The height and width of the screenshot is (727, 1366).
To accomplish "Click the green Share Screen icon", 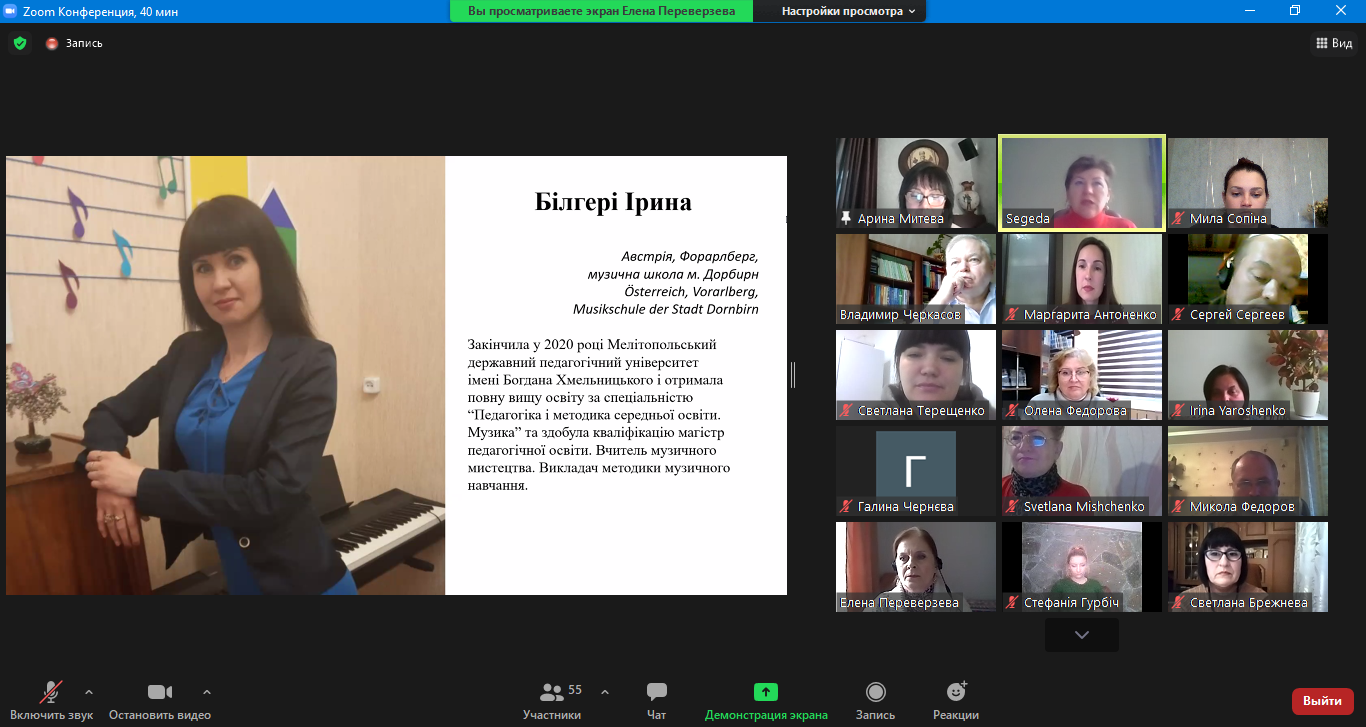I will coord(766,692).
